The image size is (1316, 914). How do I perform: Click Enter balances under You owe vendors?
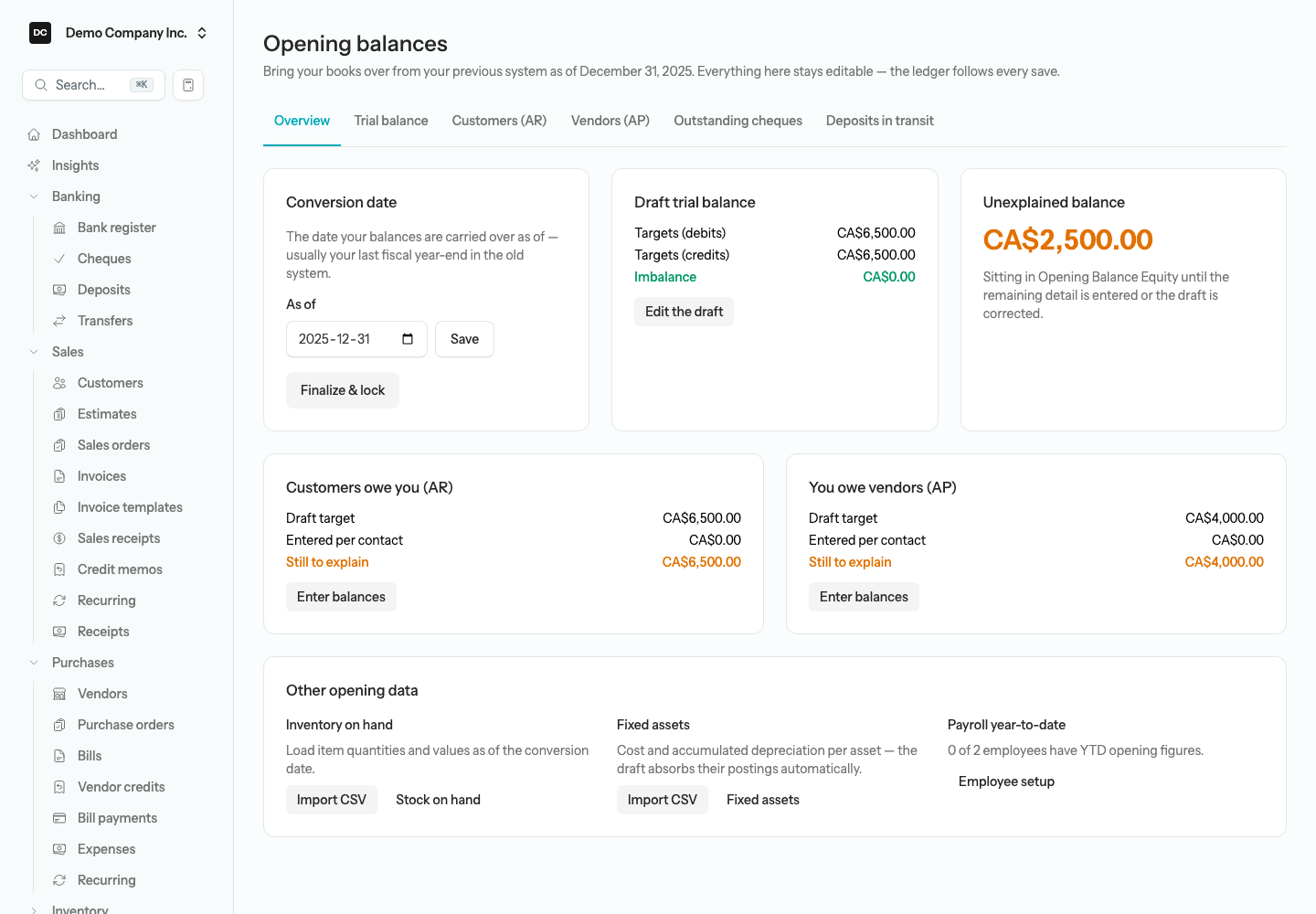[x=864, y=597]
